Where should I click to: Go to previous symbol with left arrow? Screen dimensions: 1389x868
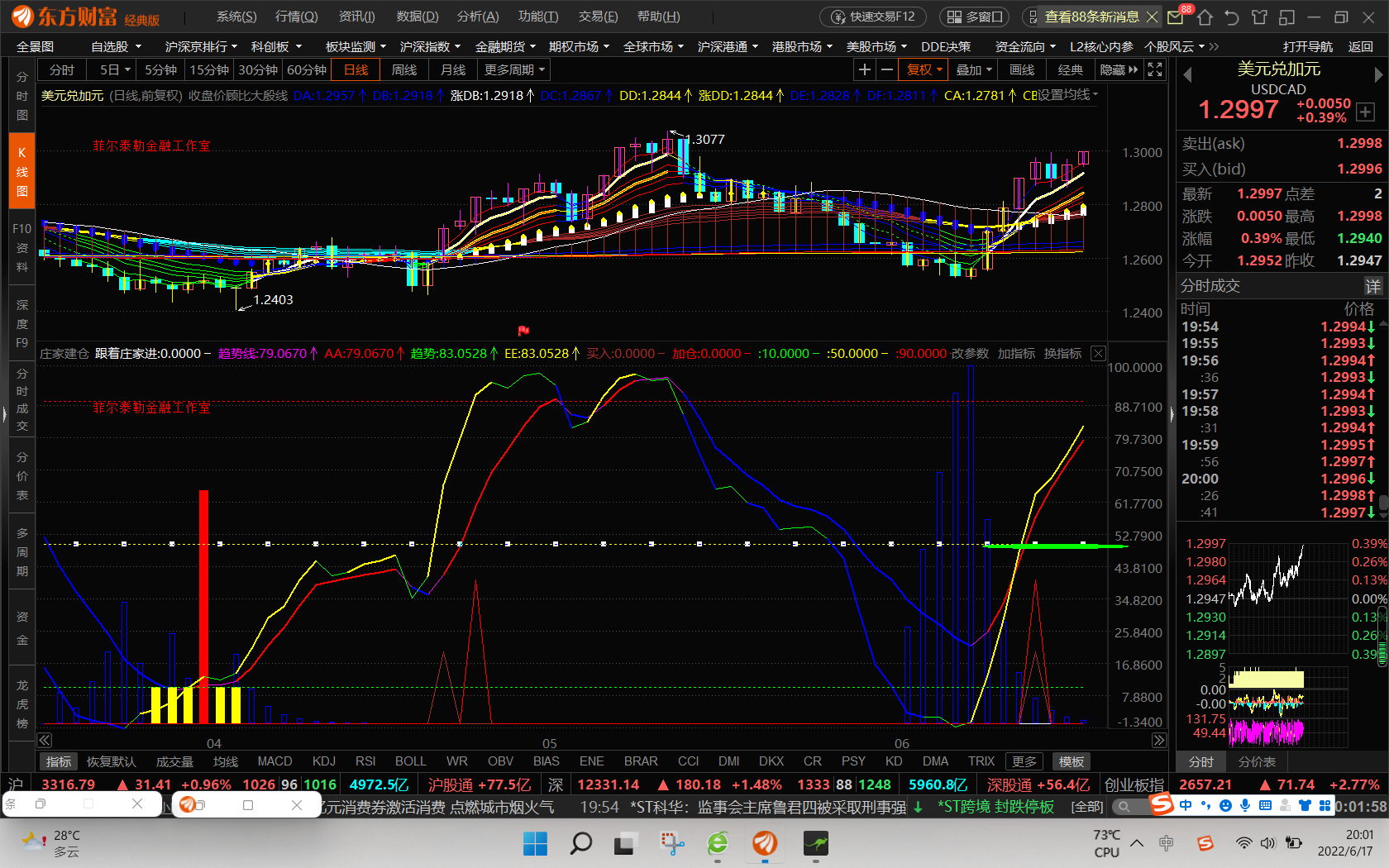pyautogui.click(x=1187, y=75)
